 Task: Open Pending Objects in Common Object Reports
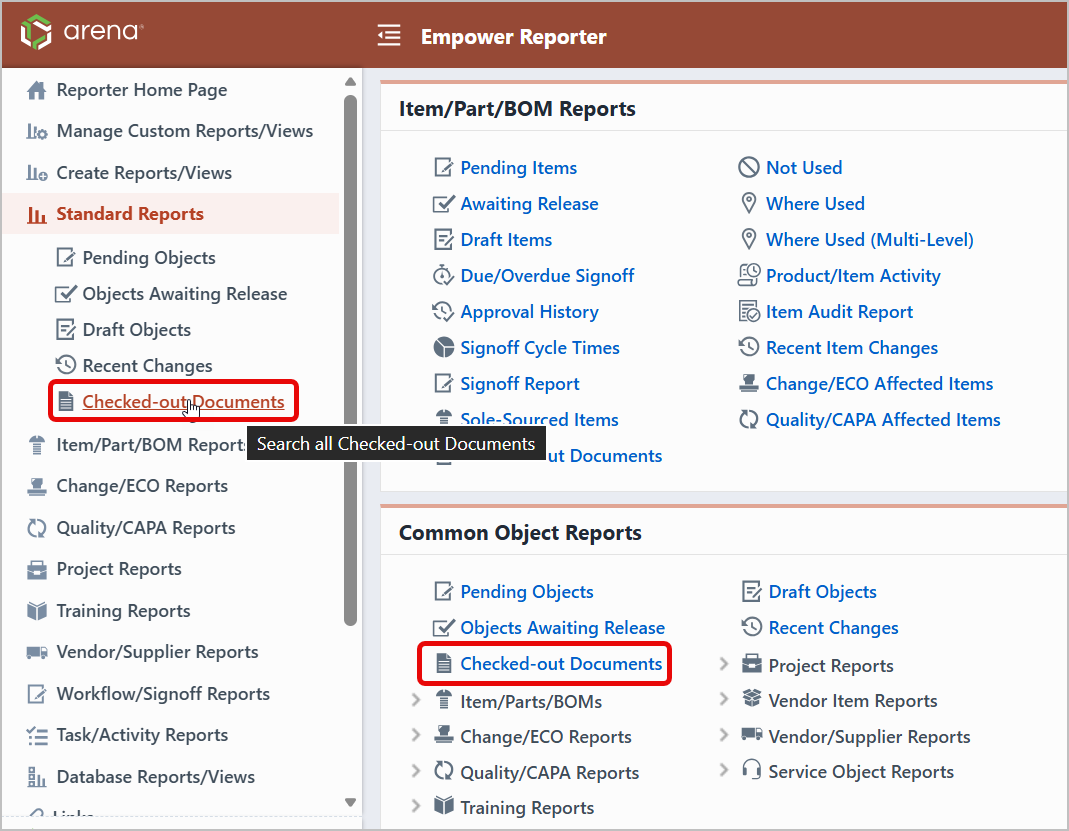coord(526,592)
